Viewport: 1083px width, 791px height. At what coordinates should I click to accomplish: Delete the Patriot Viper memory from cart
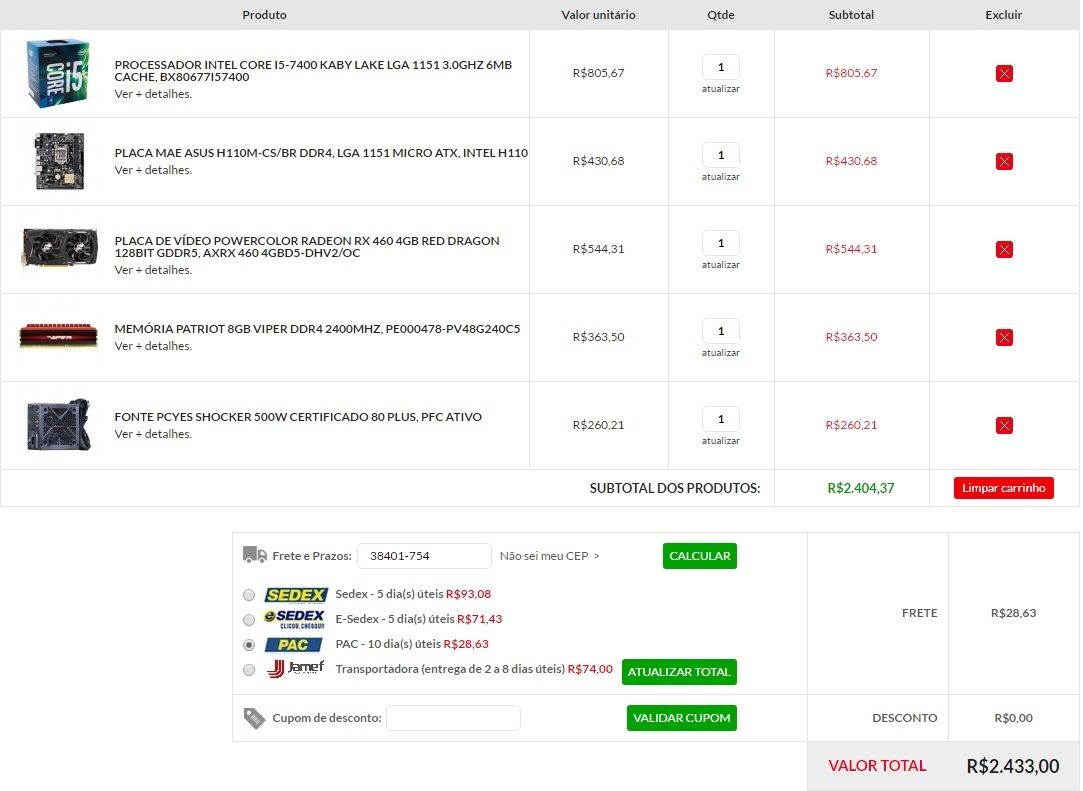(1004, 337)
